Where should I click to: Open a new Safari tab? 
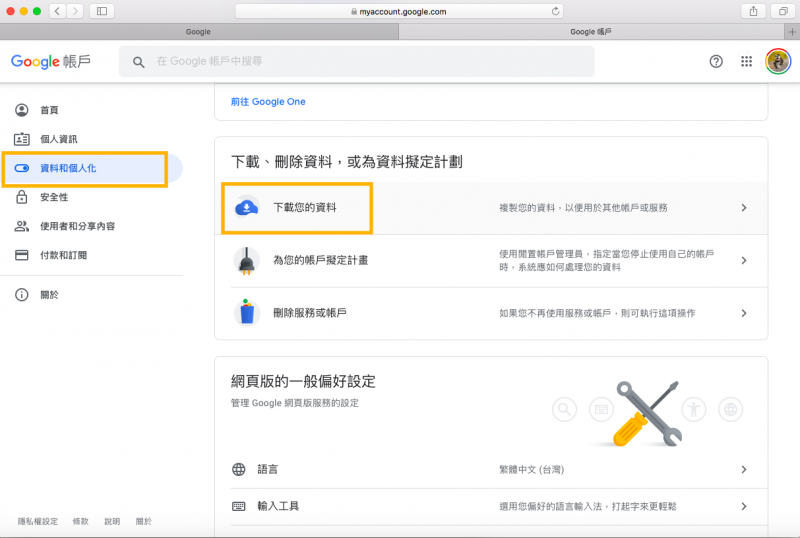[x=792, y=32]
